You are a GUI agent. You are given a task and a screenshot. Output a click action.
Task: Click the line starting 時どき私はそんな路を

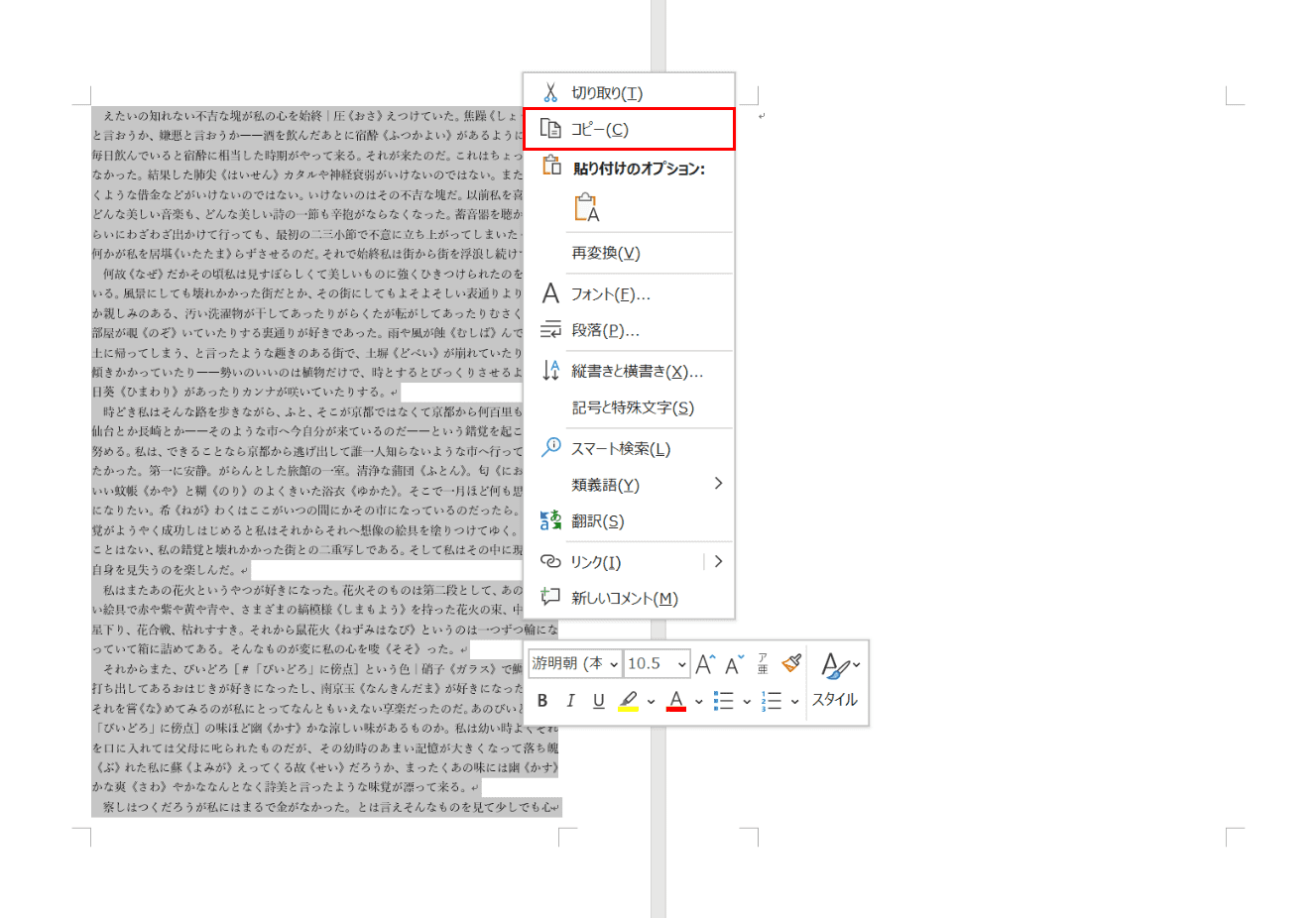(313, 411)
